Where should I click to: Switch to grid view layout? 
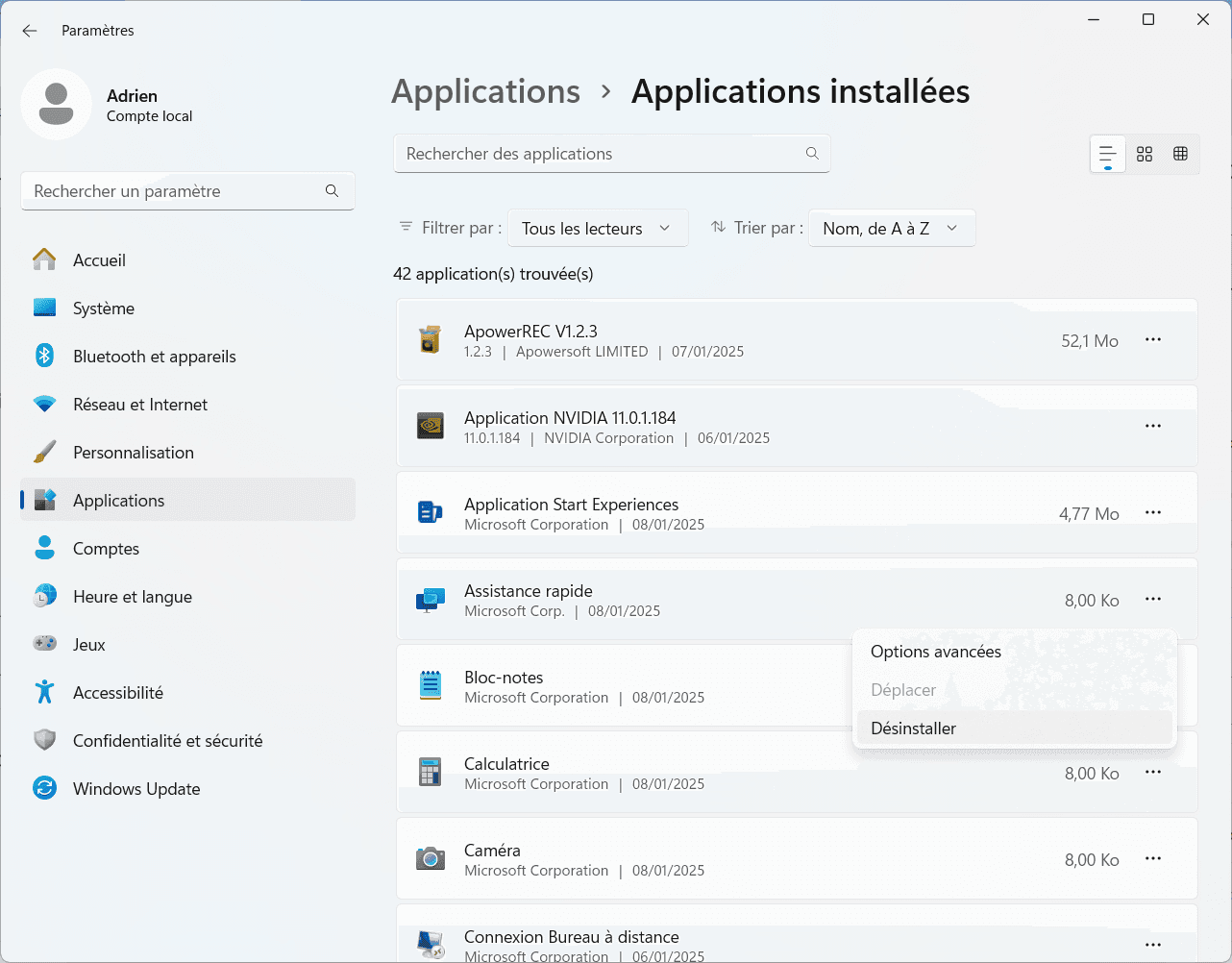tap(1145, 154)
